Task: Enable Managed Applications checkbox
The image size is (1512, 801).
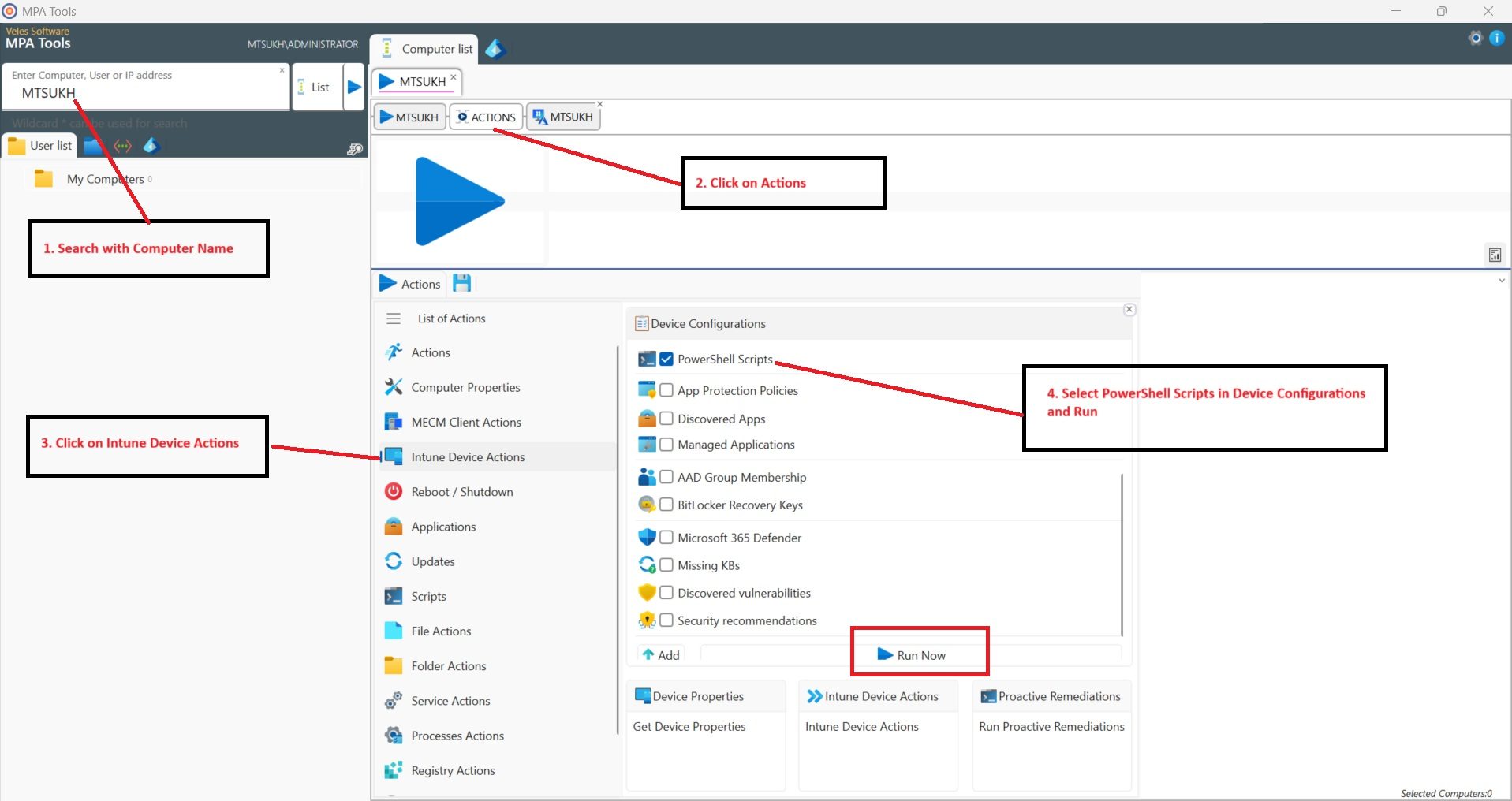Action: point(666,445)
